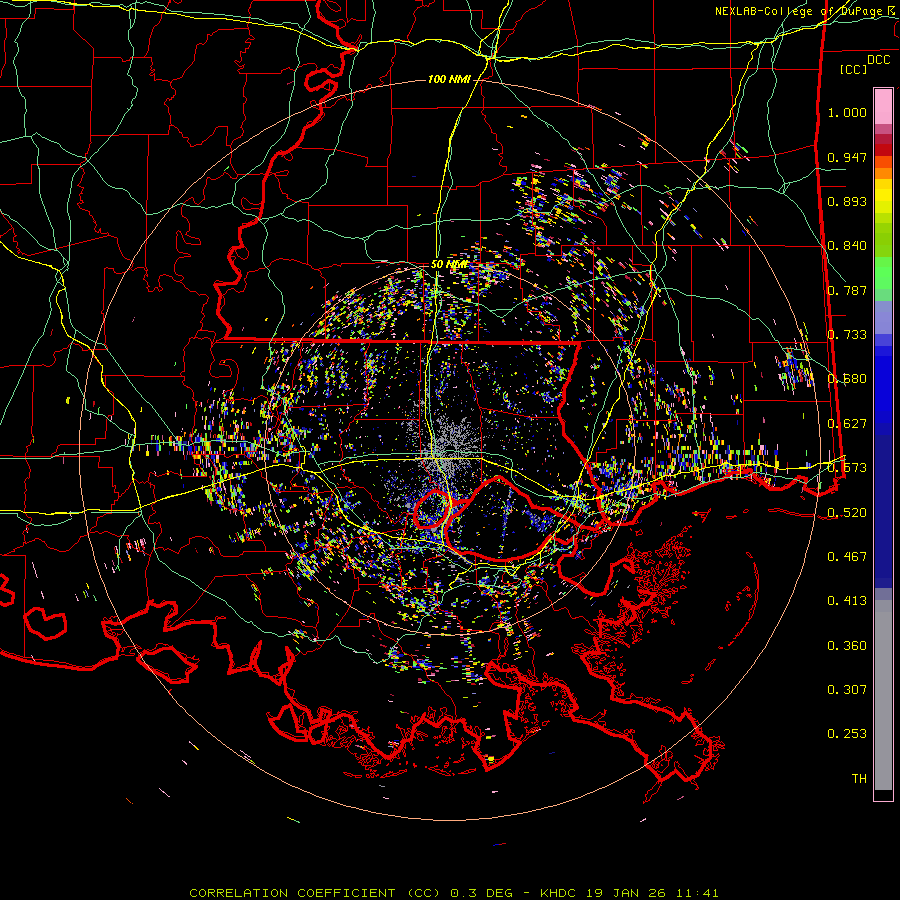Click the NEXLAB-College of DuPage credit text
Screen dimensions: 900x900
click(x=804, y=11)
